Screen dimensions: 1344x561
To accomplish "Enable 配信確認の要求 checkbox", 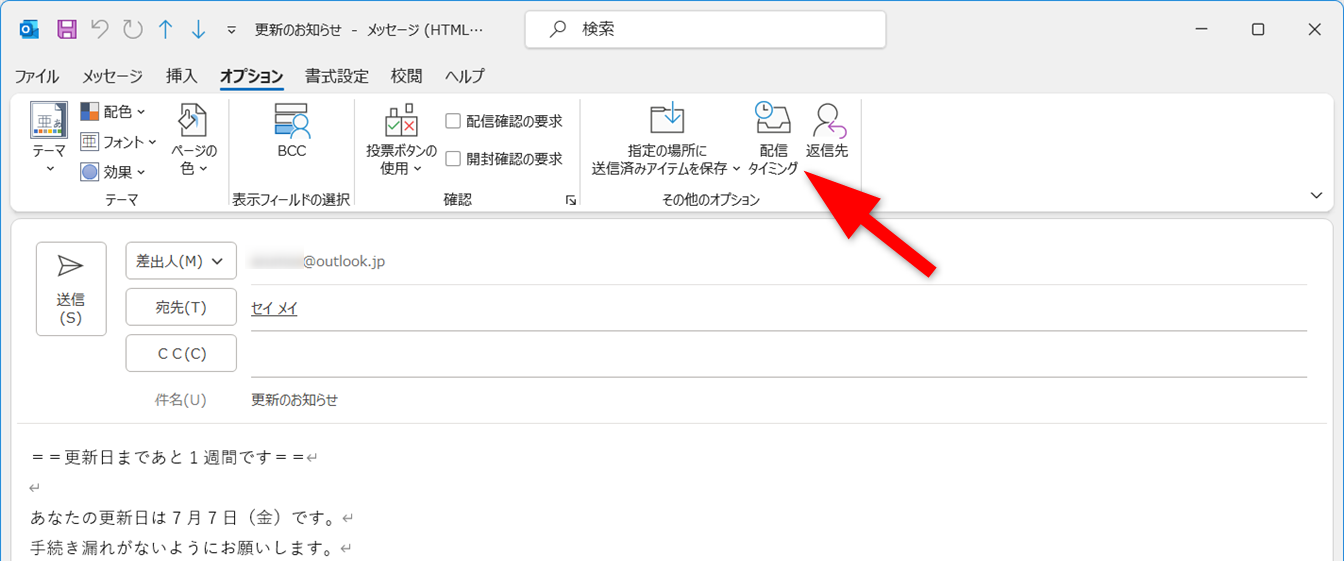I will pyautogui.click(x=453, y=121).
